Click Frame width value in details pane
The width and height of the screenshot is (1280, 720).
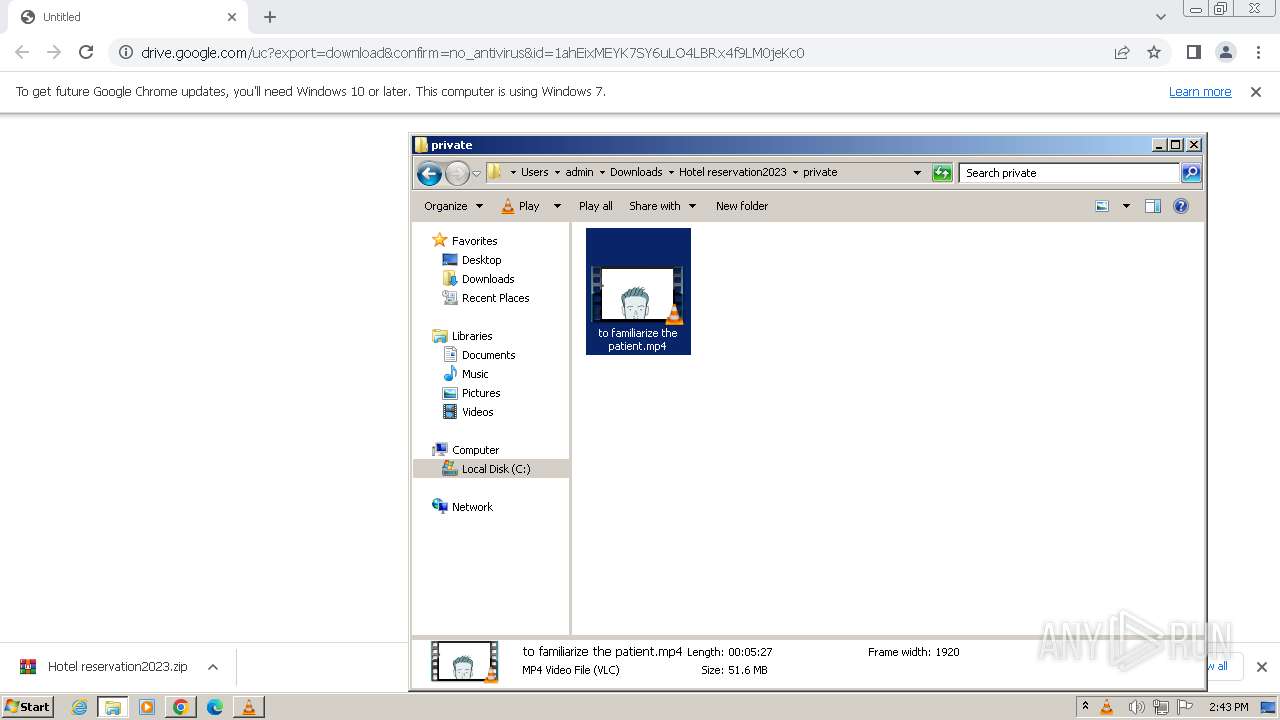947,652
